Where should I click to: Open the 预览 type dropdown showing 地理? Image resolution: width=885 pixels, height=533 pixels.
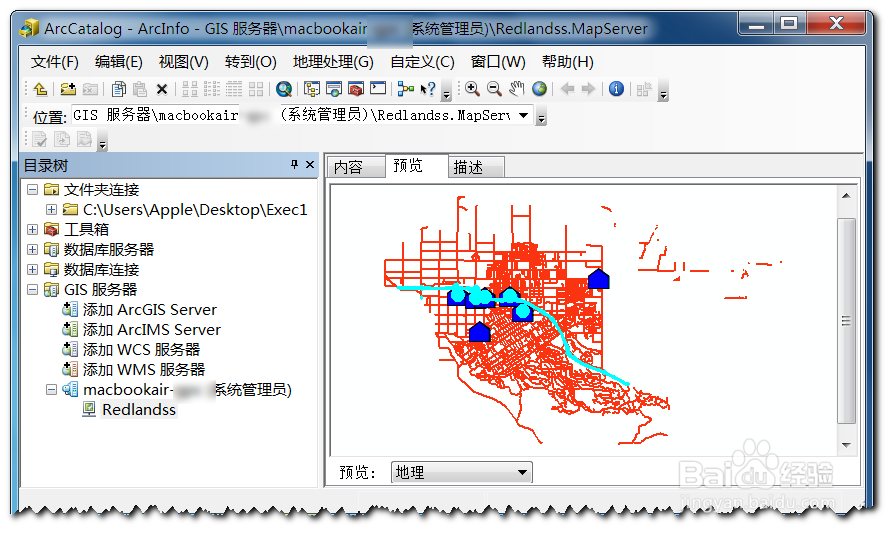click(462, 472)
